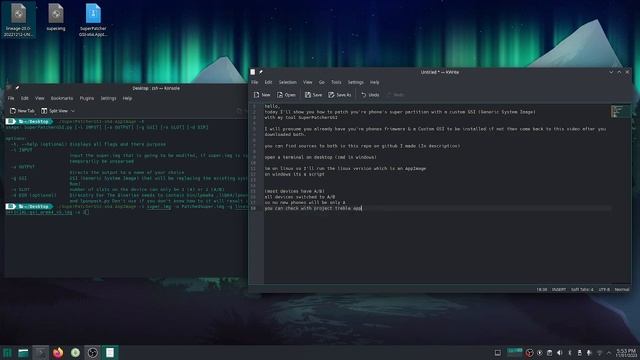
Task: Open the Normal highlighting mode selector
Action: (622, 289)
